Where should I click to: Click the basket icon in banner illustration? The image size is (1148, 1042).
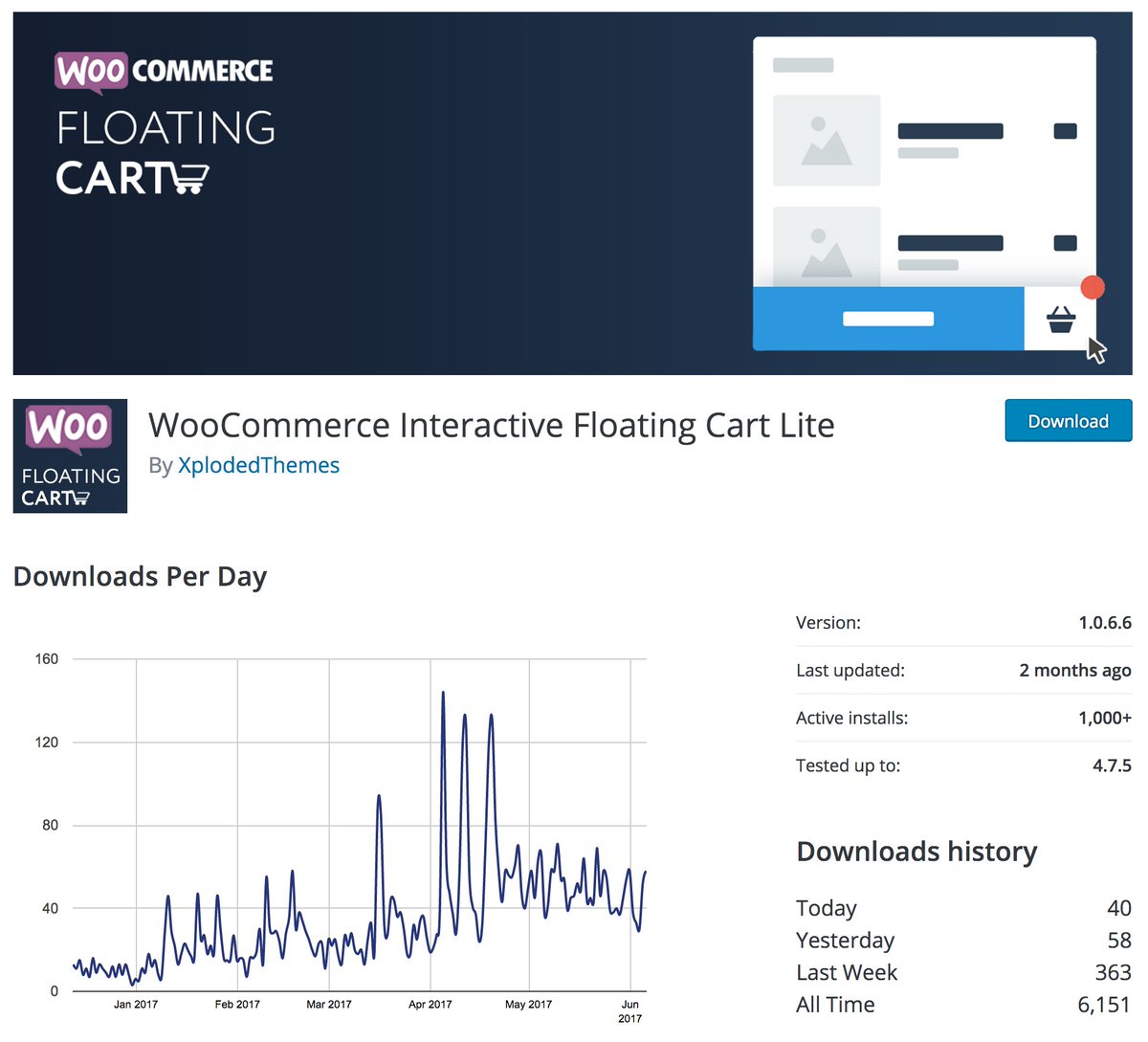(1060, 320)
